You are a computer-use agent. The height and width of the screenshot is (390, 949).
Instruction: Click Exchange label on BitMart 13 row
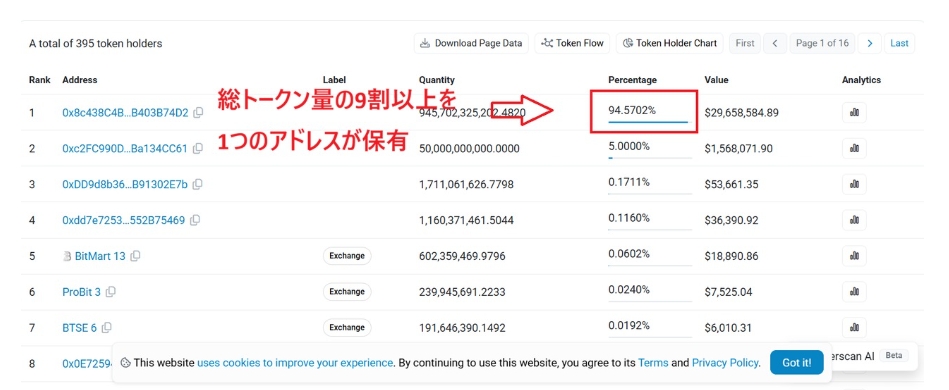tap(347, 256)
